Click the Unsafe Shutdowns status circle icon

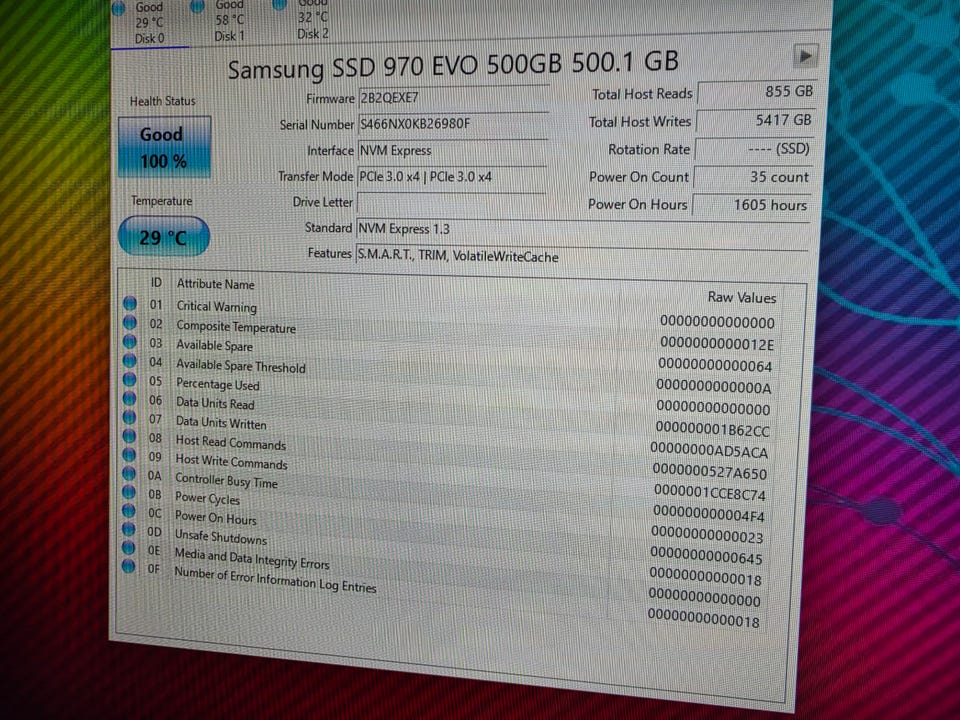pyautogui.click(x=129, y=529)
